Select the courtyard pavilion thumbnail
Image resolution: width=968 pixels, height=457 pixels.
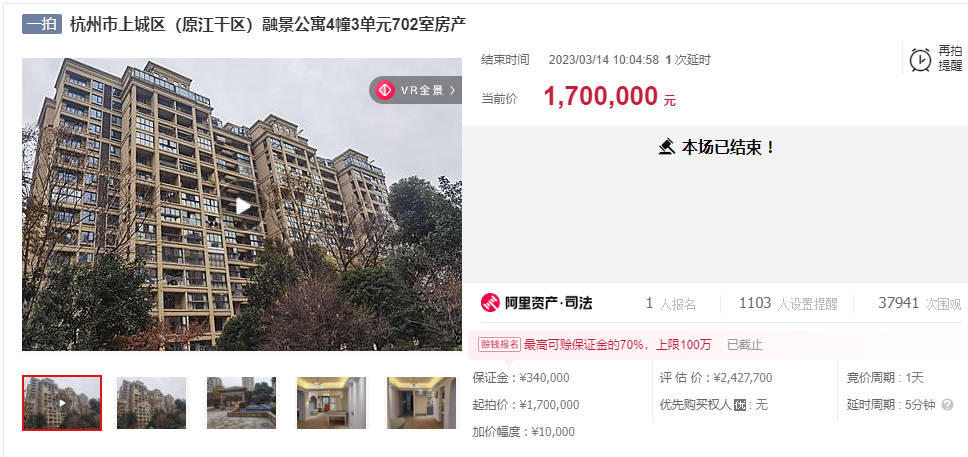pyautogui.click(x=241, y=403)
